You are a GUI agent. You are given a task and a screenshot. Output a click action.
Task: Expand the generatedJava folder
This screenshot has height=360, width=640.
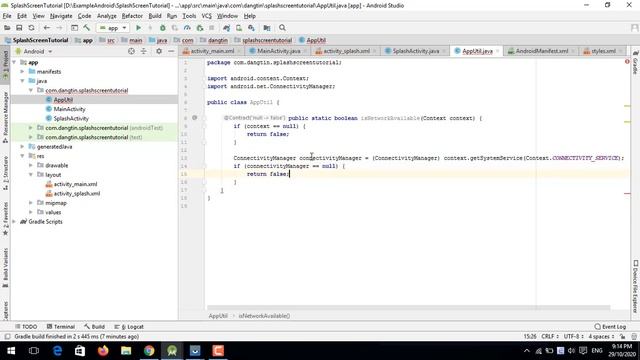pos(22,147)
